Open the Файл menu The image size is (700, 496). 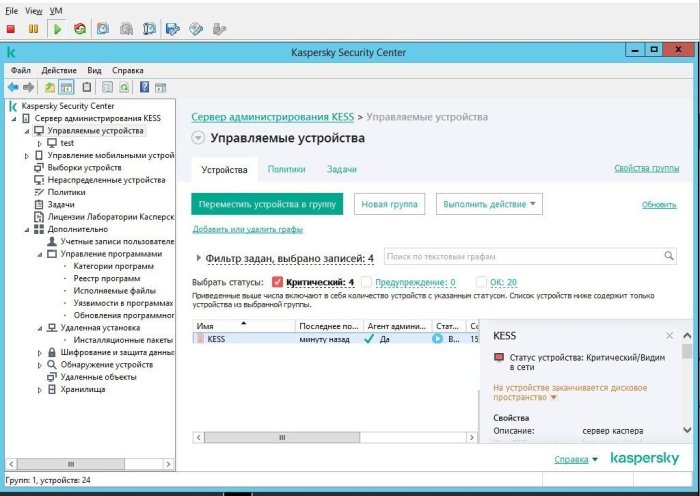click(21, 71)
